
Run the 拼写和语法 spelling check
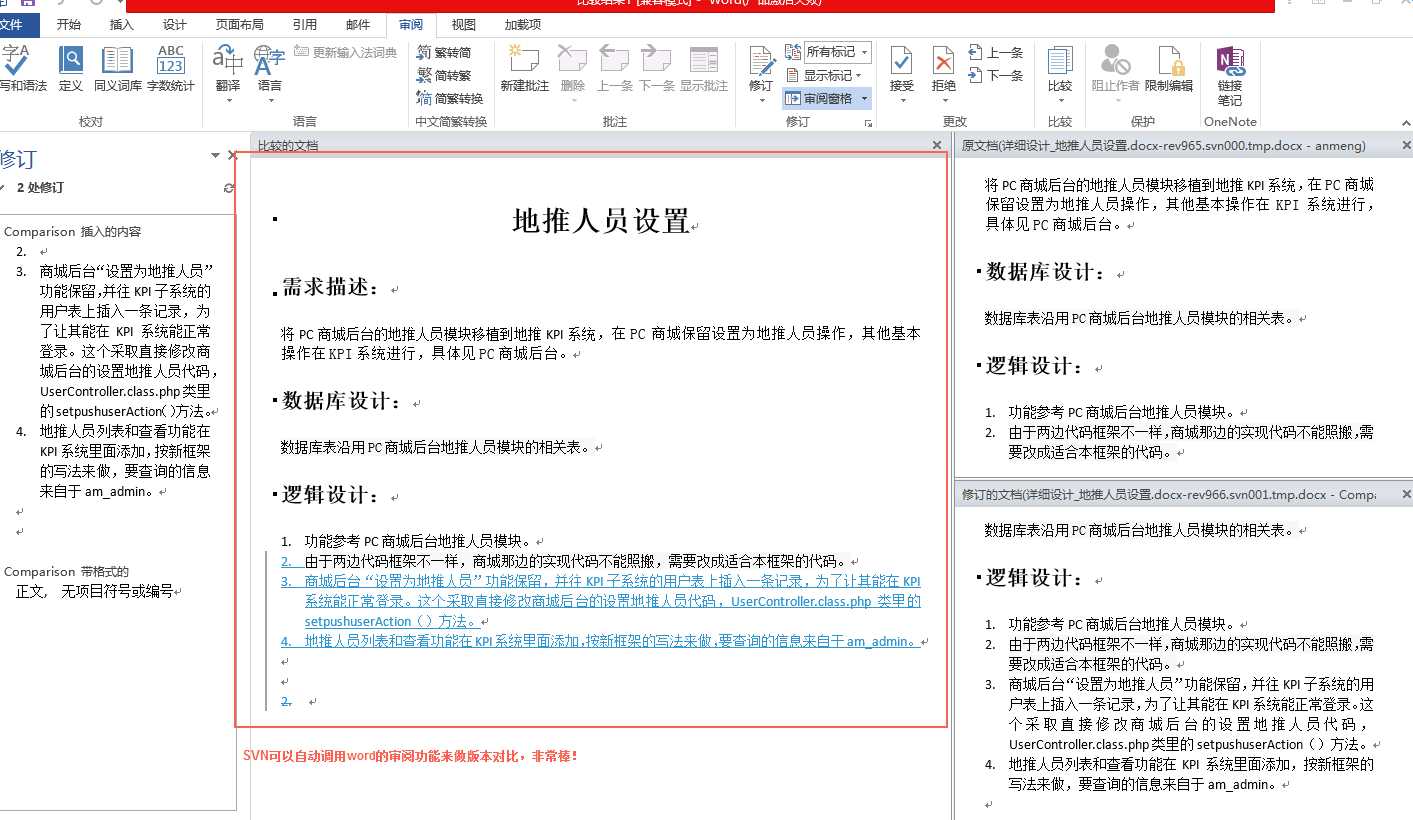pyautogui.click(x=20, y=69)
